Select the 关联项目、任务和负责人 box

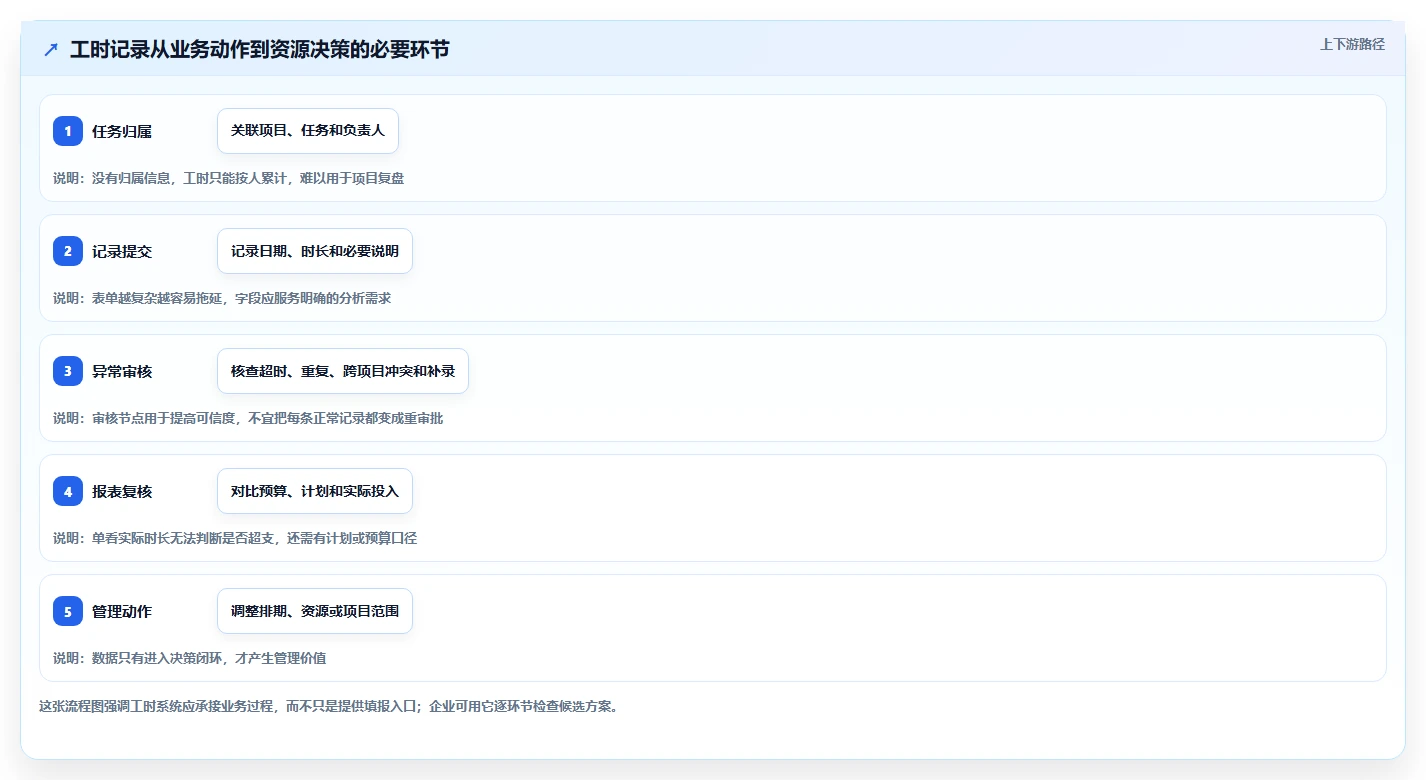coord(308,131)
